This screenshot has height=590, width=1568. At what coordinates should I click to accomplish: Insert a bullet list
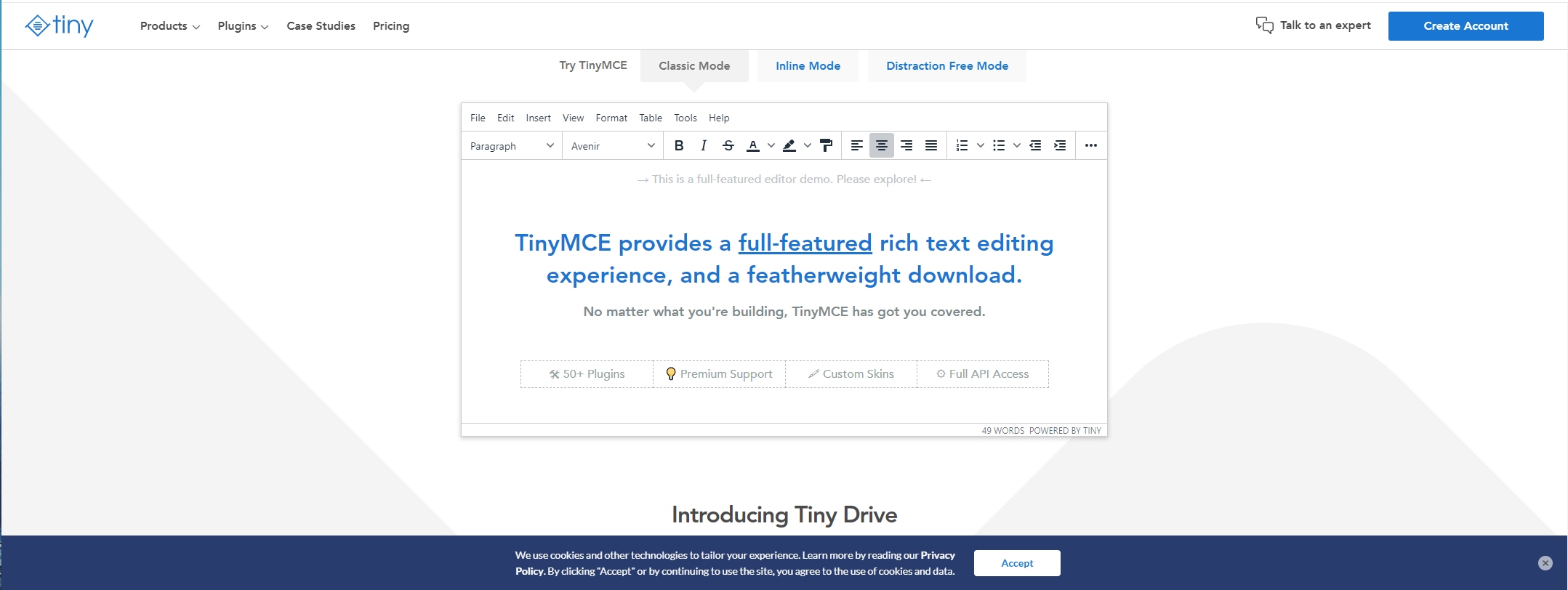(999, 145)
